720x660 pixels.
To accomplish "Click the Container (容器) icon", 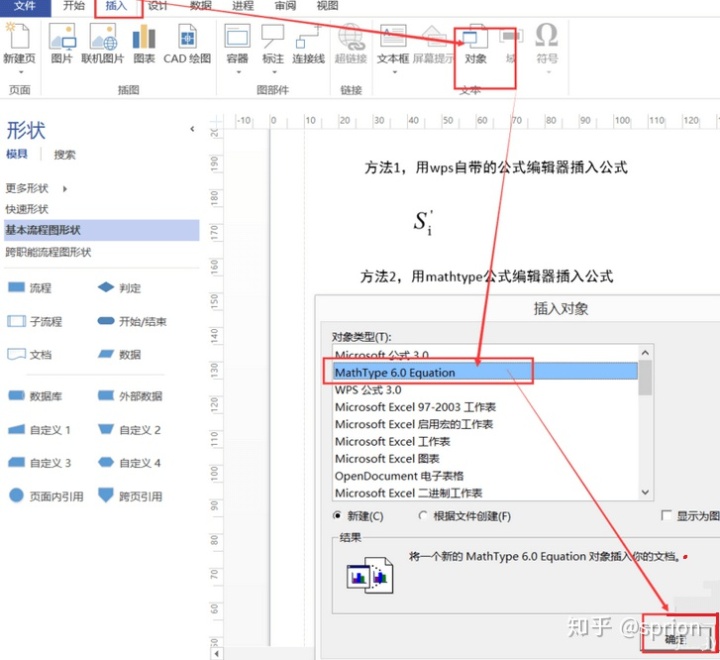I will tap(237, 37).
